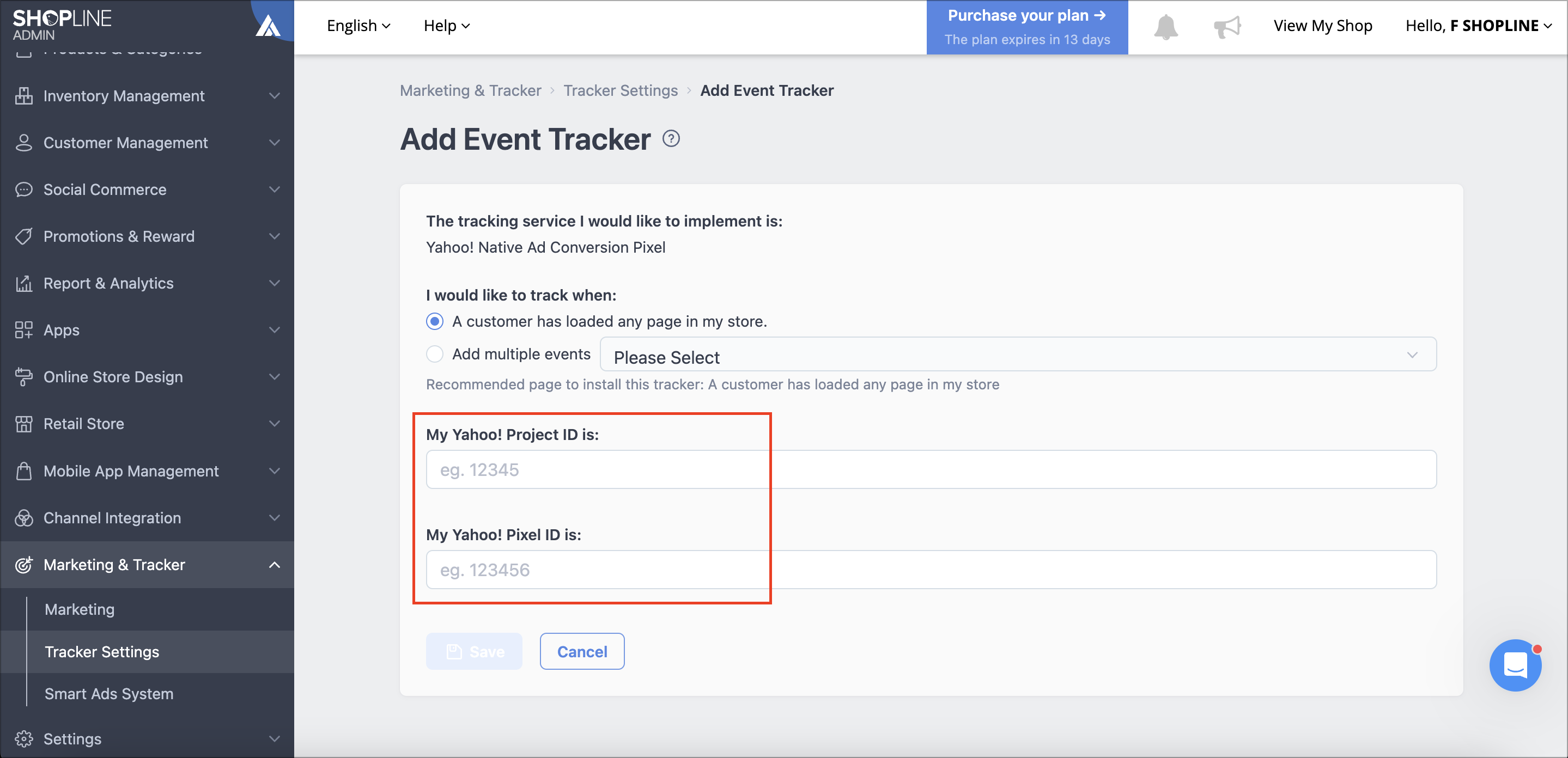
Task: Expand Promotions & Reward chevron
Action: coord(275,236)
